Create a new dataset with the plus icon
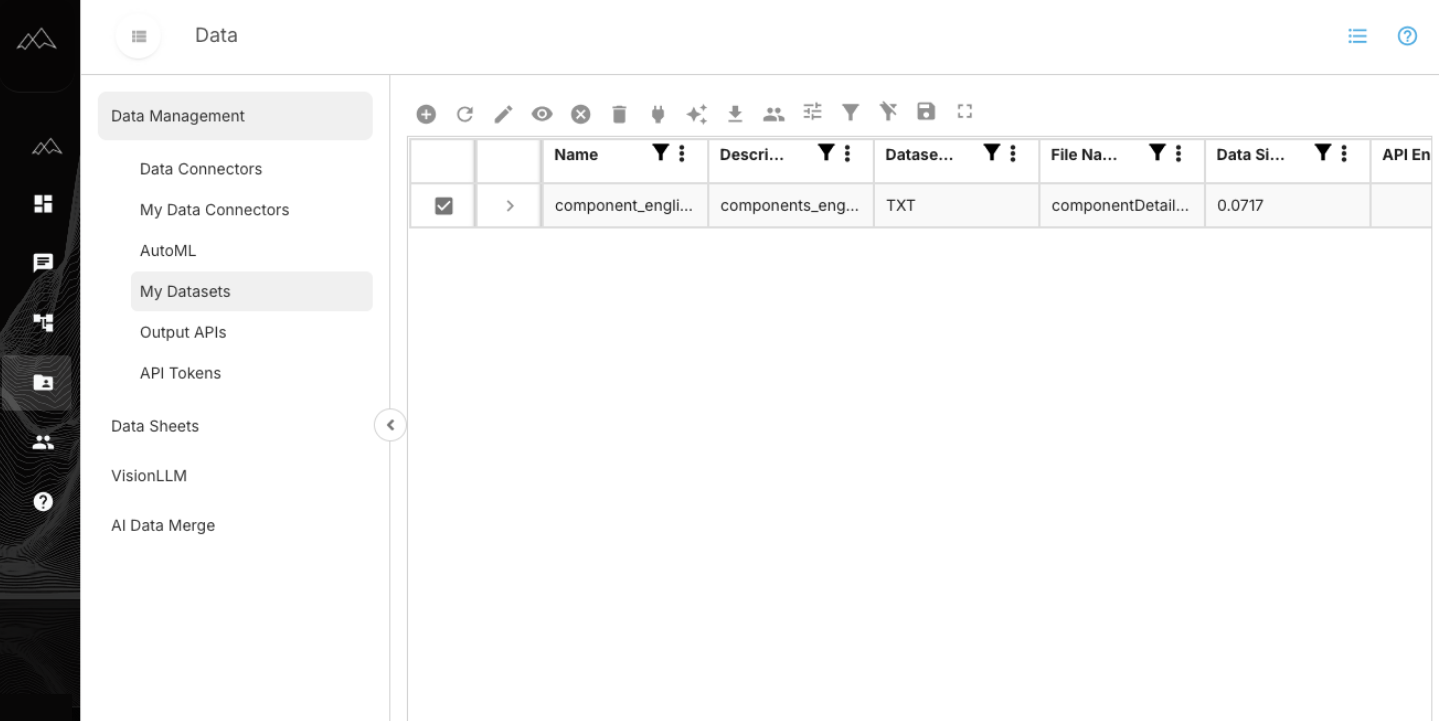1439x721 pixels. (x=426, y=113)
